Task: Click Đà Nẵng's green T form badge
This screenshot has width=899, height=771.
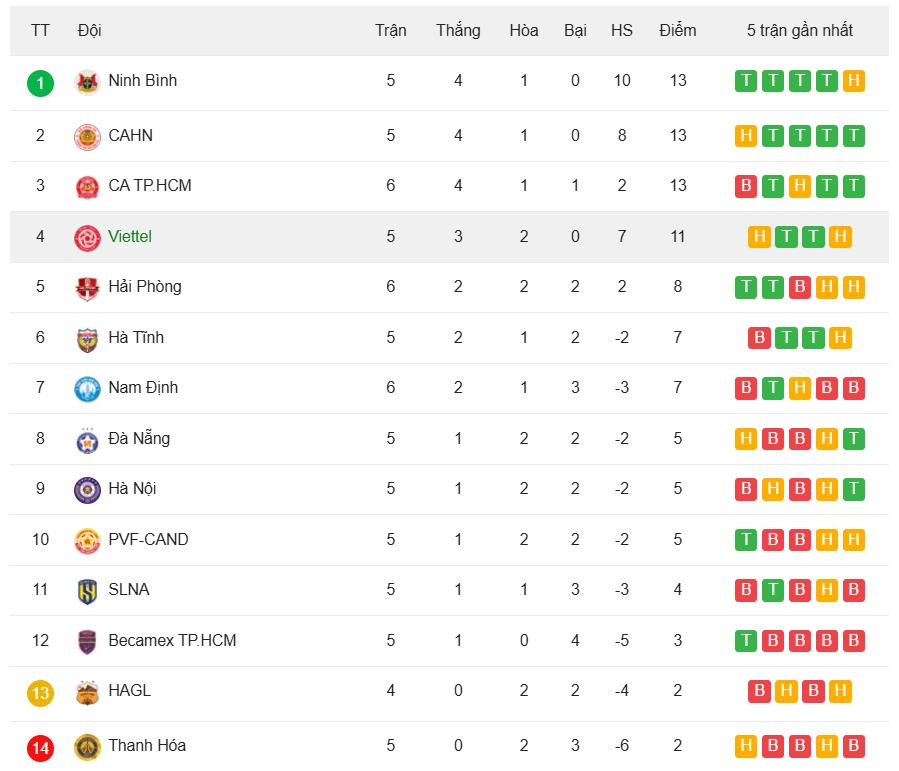Action: pyautogui.click(x=853, y=439)
